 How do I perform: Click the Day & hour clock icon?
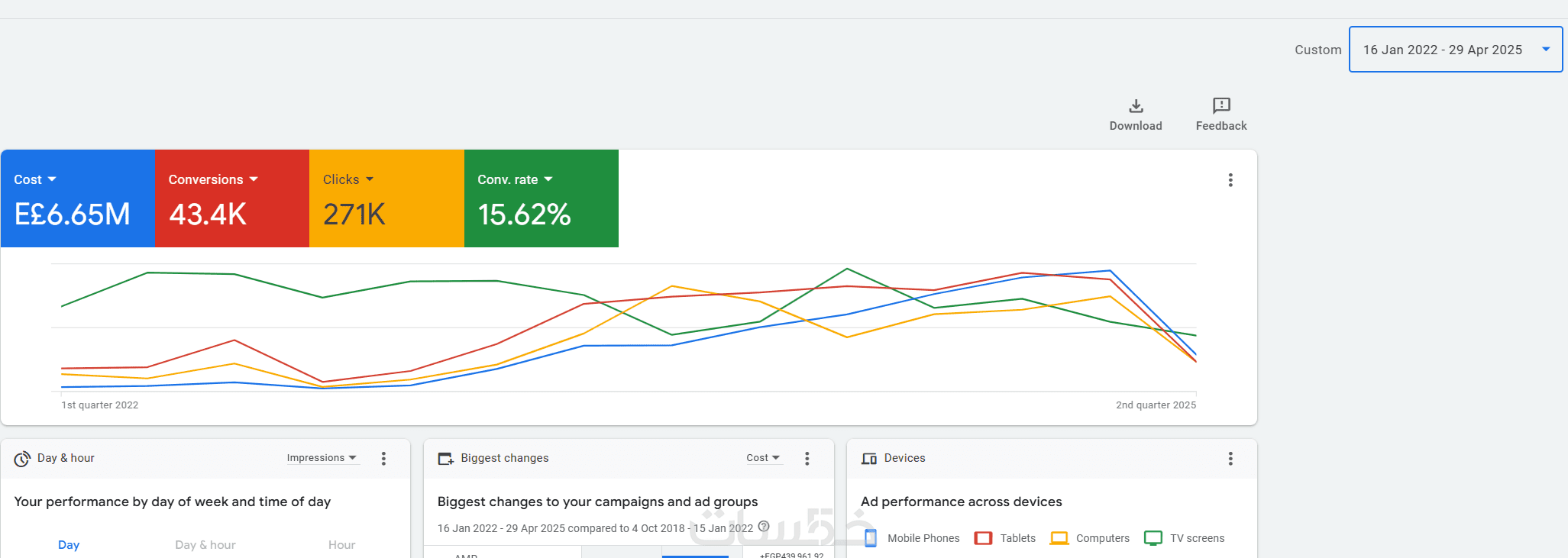(x=22, y=459)
